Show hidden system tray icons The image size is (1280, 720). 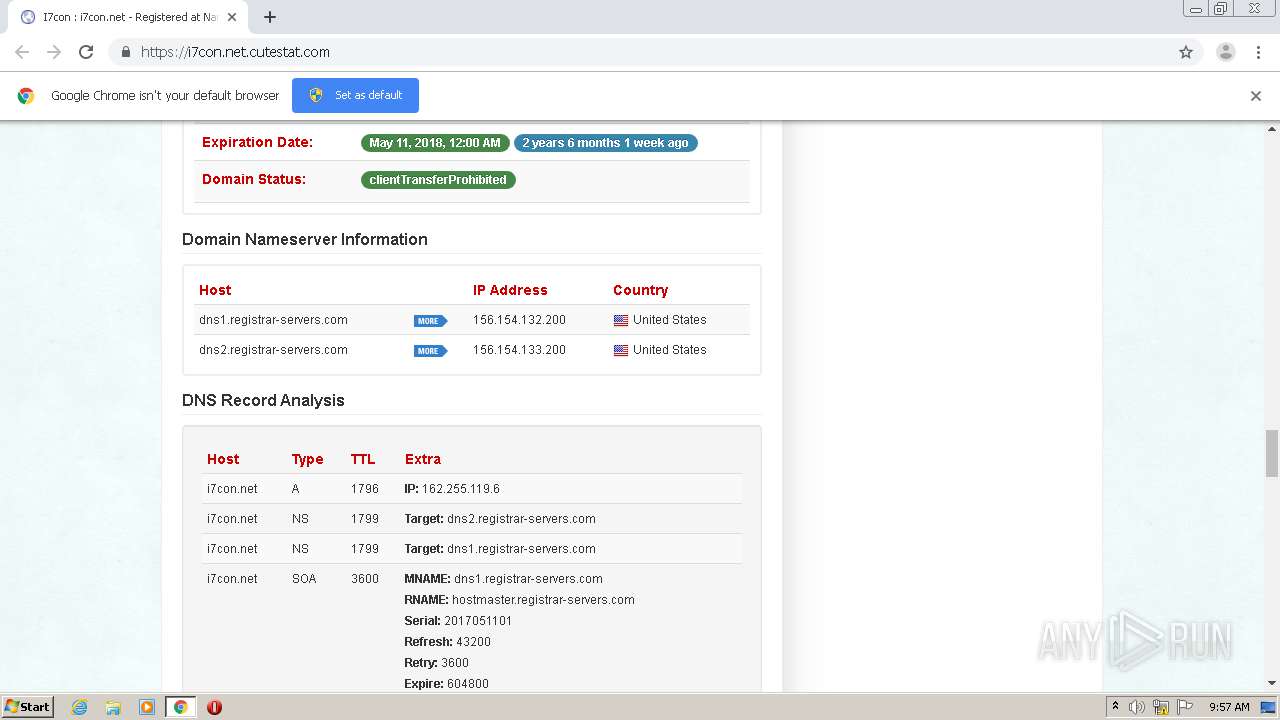[x=1115, y=707]
